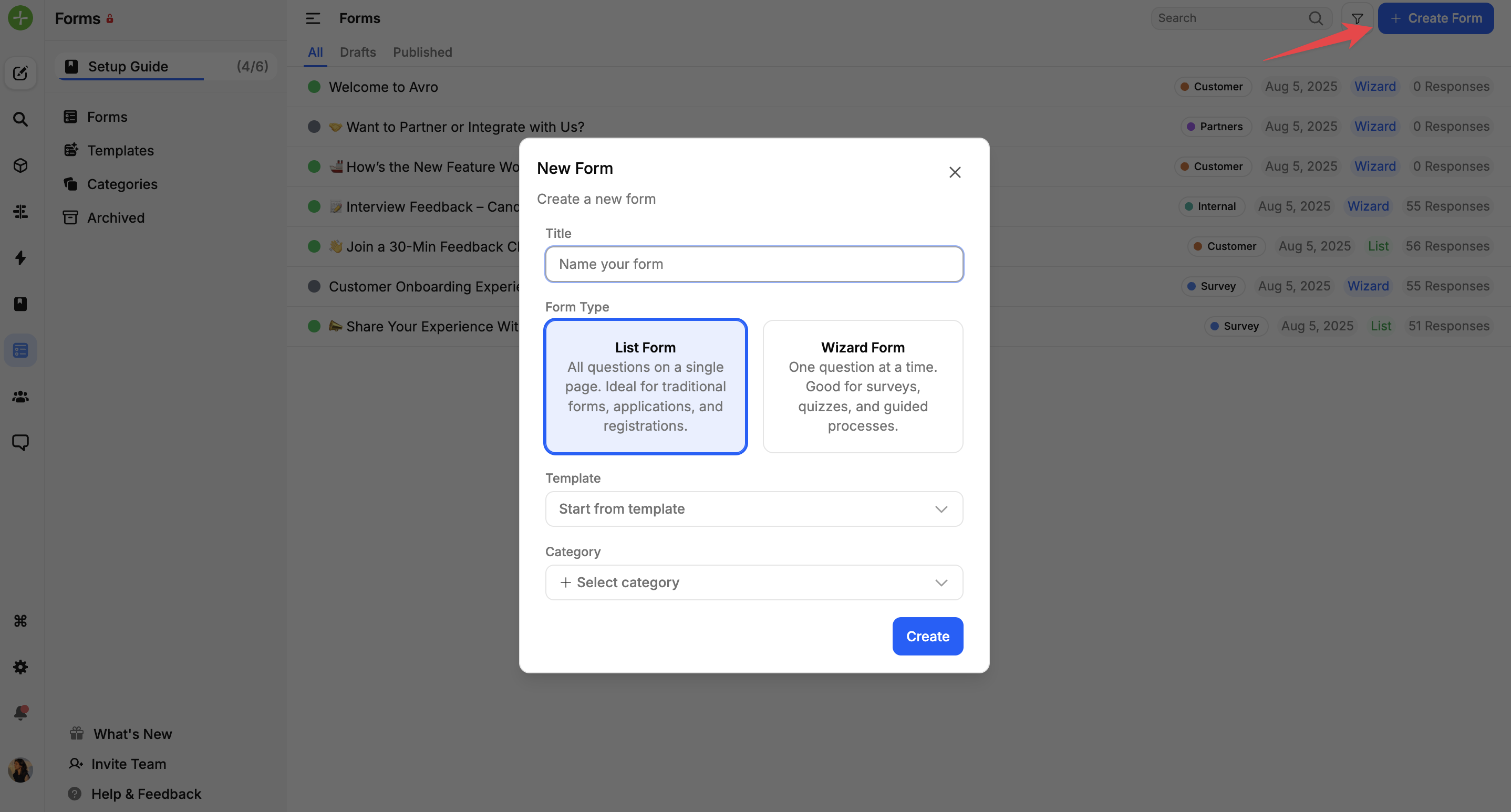Click the search magnifier icon in top bar

click(x=1316, y=18)
